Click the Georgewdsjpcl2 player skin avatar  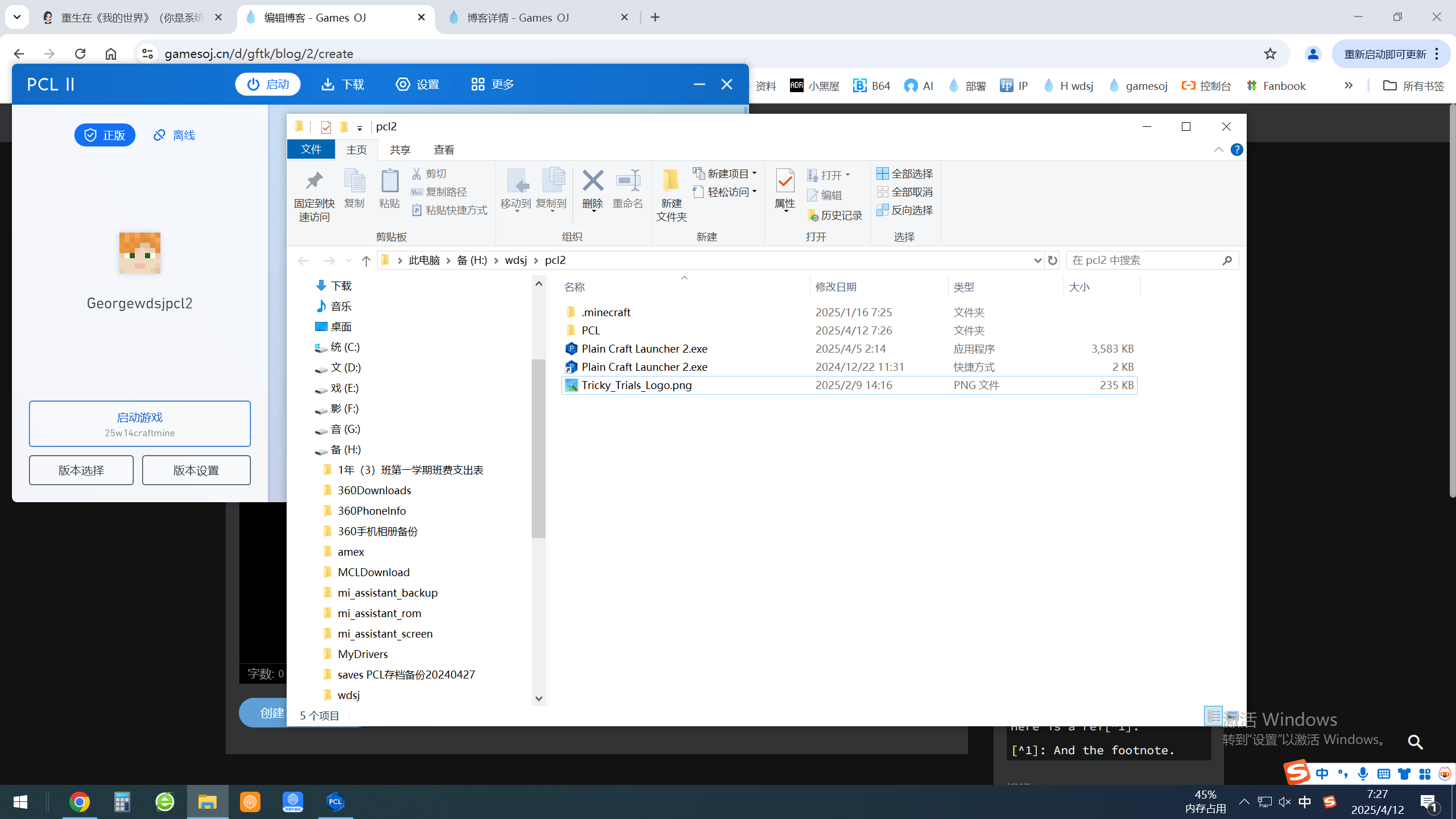[140, 253]
